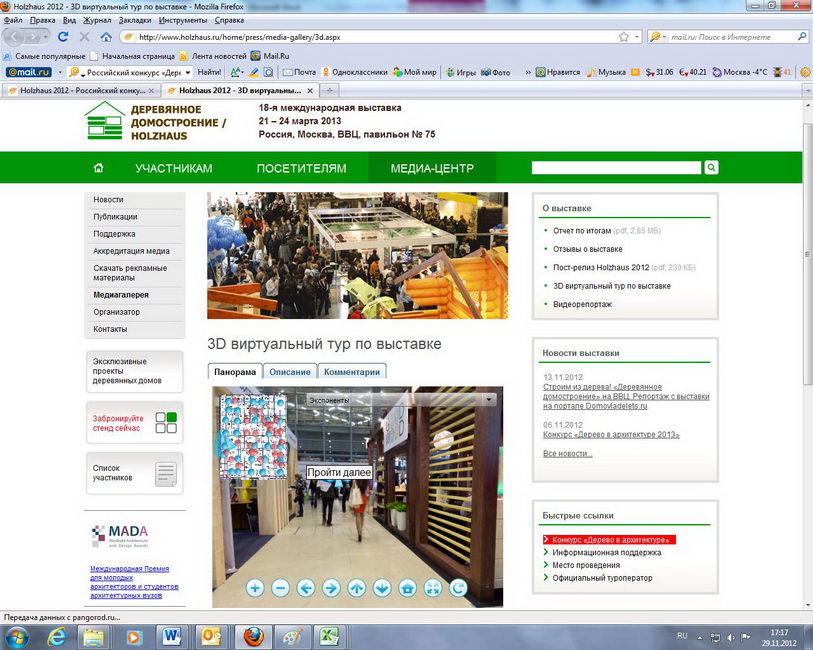
Task: Switch to the Описание tab
Action: pyautogui.click(x=290, y=372)
